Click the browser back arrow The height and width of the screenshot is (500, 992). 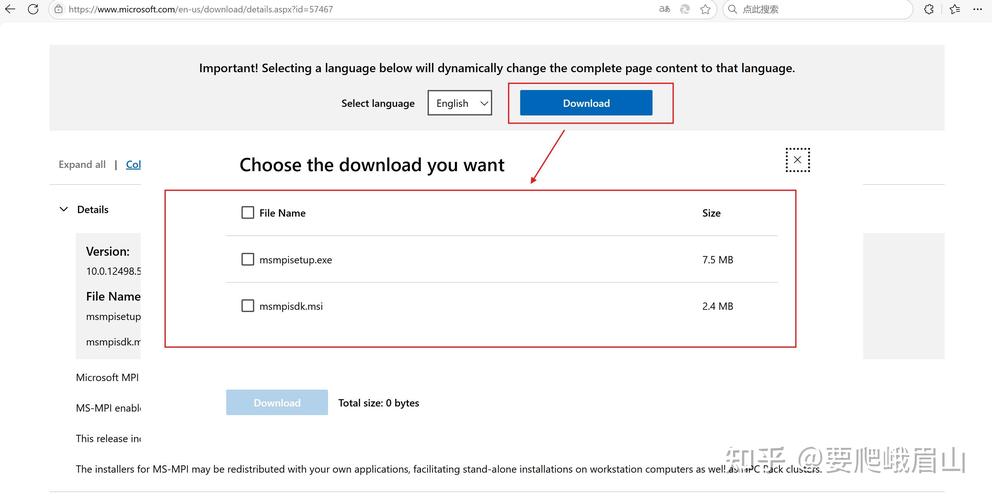tap(10, 9)
